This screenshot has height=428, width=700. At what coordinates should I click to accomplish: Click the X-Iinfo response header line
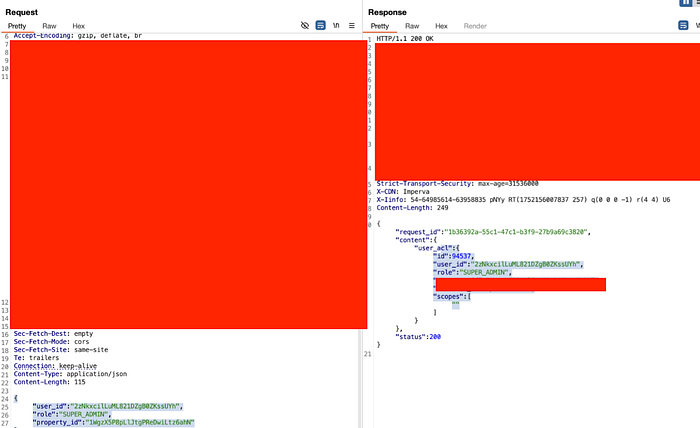[523, 199]
